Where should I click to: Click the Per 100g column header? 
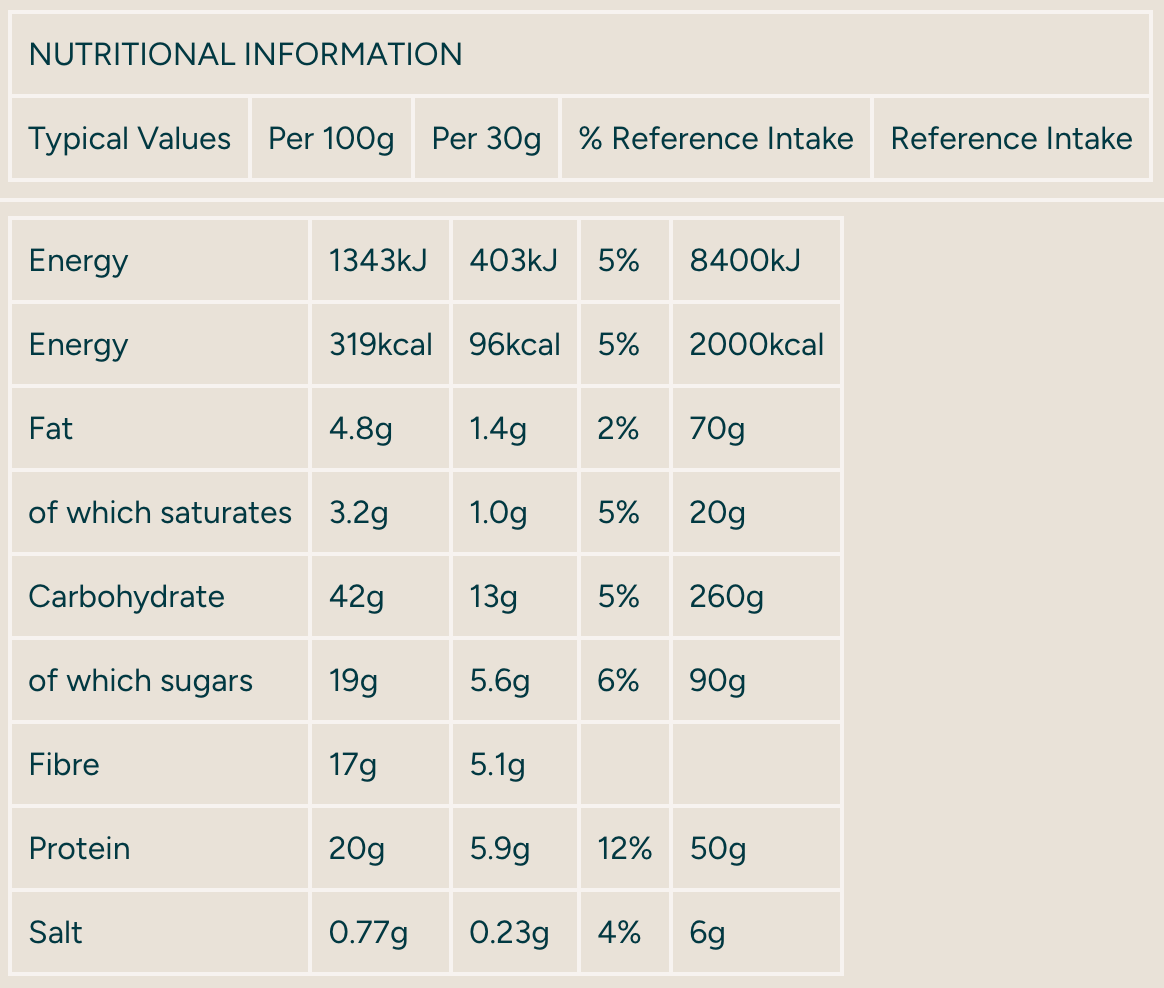[x=331, y=139]
